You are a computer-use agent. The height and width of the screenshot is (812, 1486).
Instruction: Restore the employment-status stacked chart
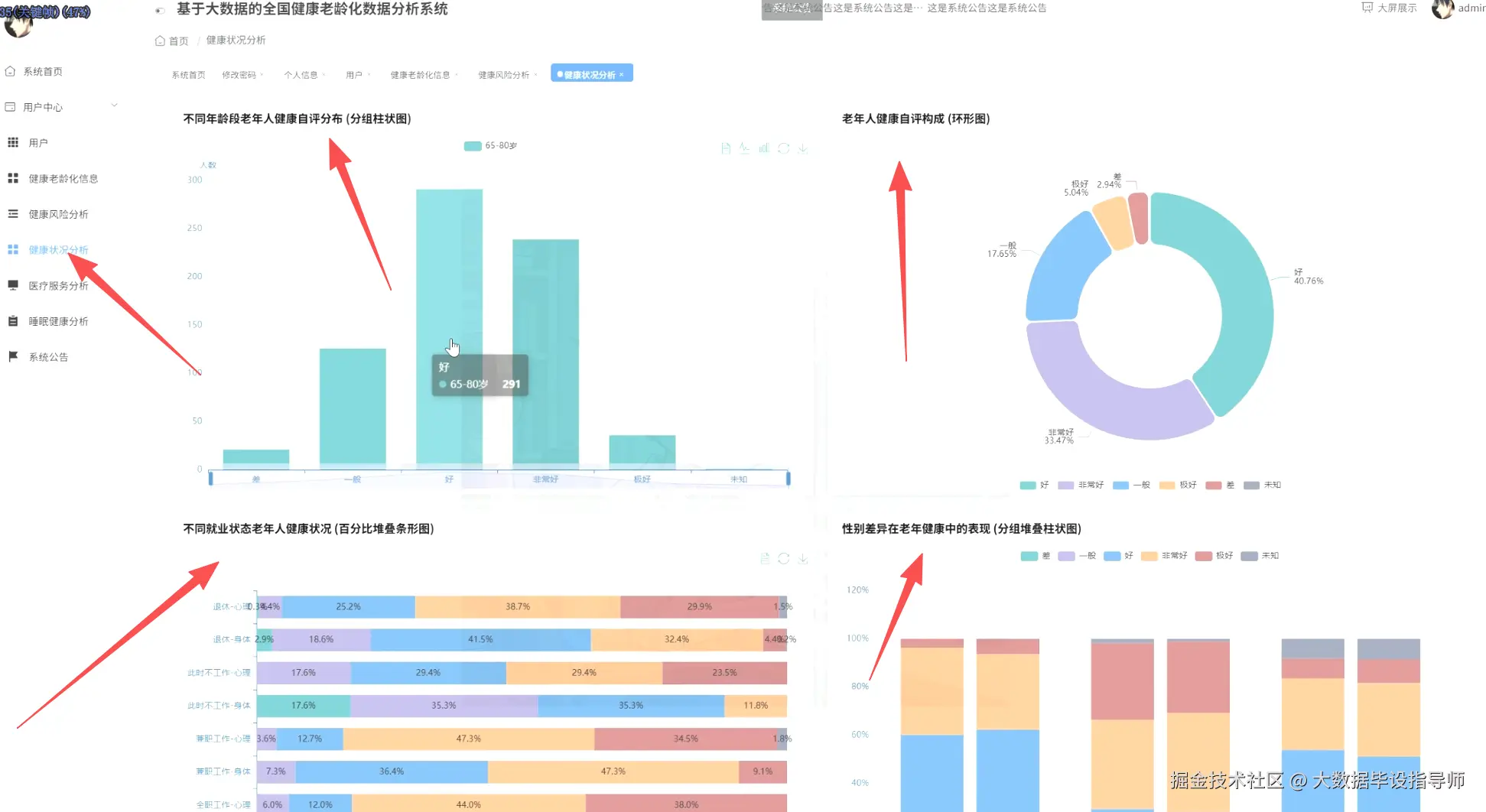click(783, 559)
